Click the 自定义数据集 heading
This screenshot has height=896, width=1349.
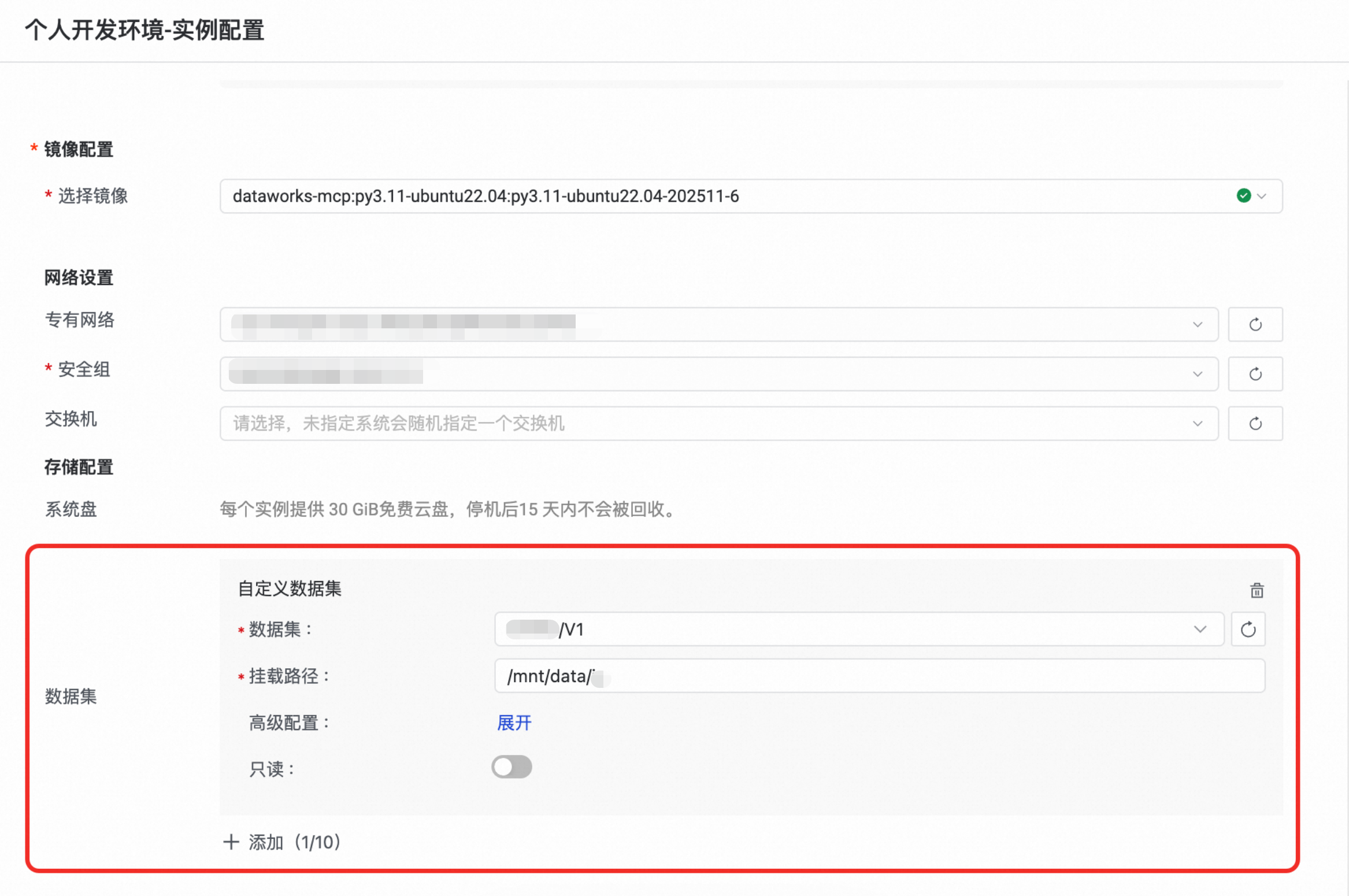[x=290, y=588]
